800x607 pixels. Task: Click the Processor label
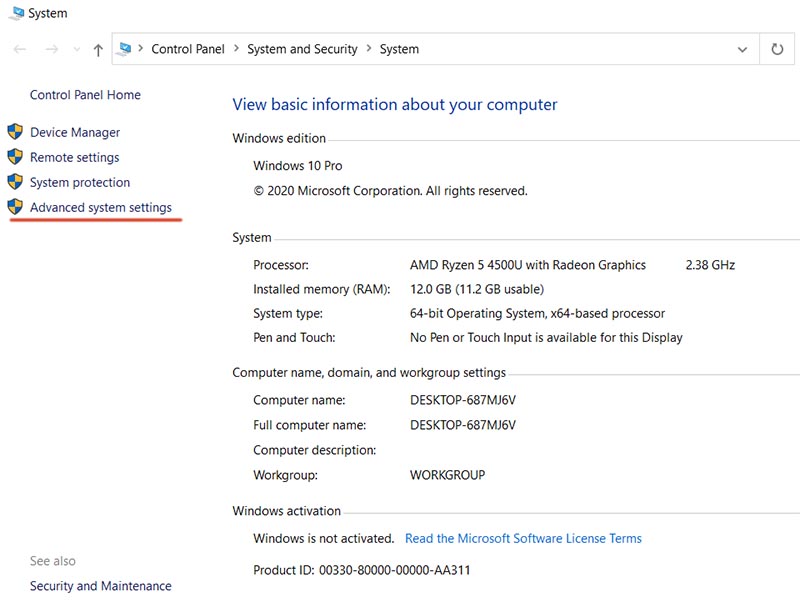281,265
